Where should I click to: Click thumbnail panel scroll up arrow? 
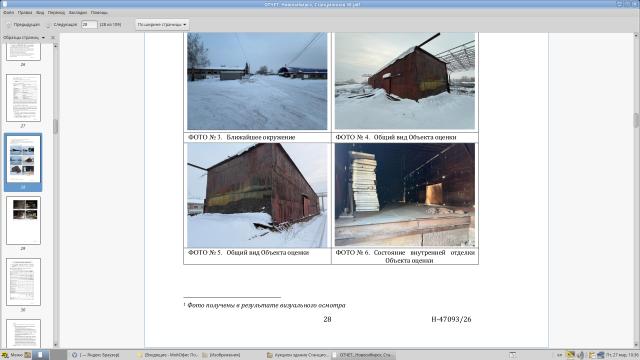pyautogui.click(x=56, y=46)
